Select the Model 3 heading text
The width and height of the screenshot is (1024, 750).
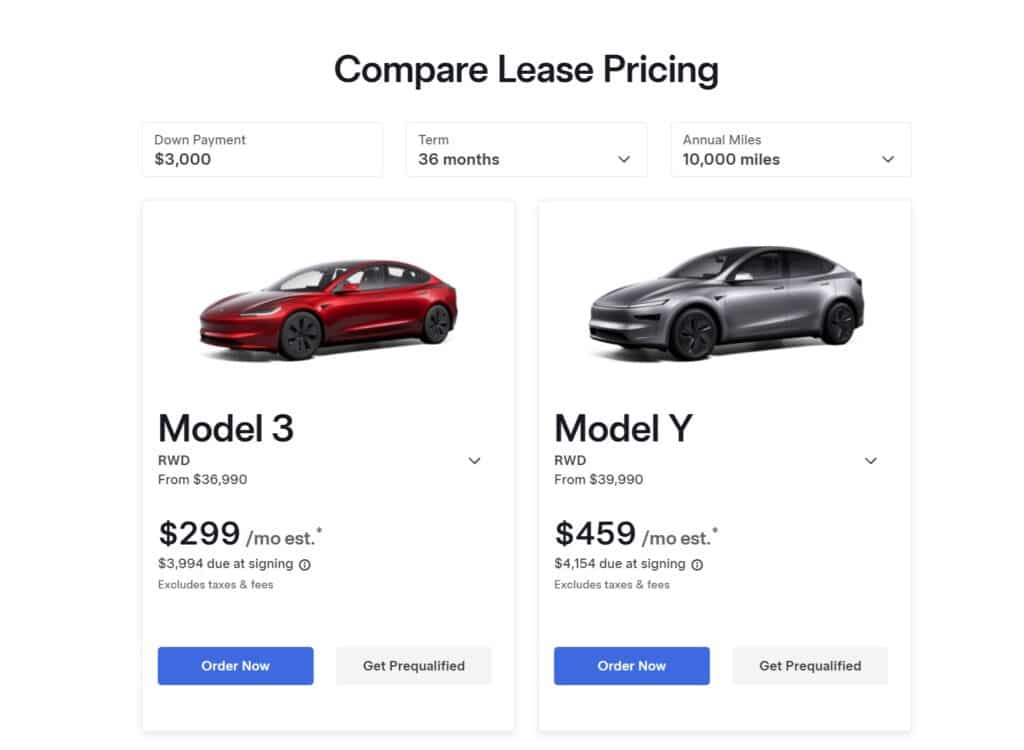coord(225,428)
